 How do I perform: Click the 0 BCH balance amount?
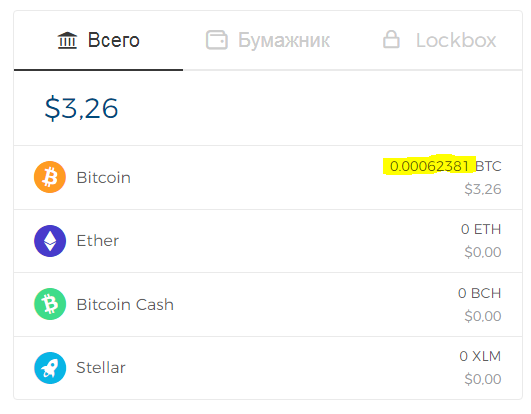point(480,293)
